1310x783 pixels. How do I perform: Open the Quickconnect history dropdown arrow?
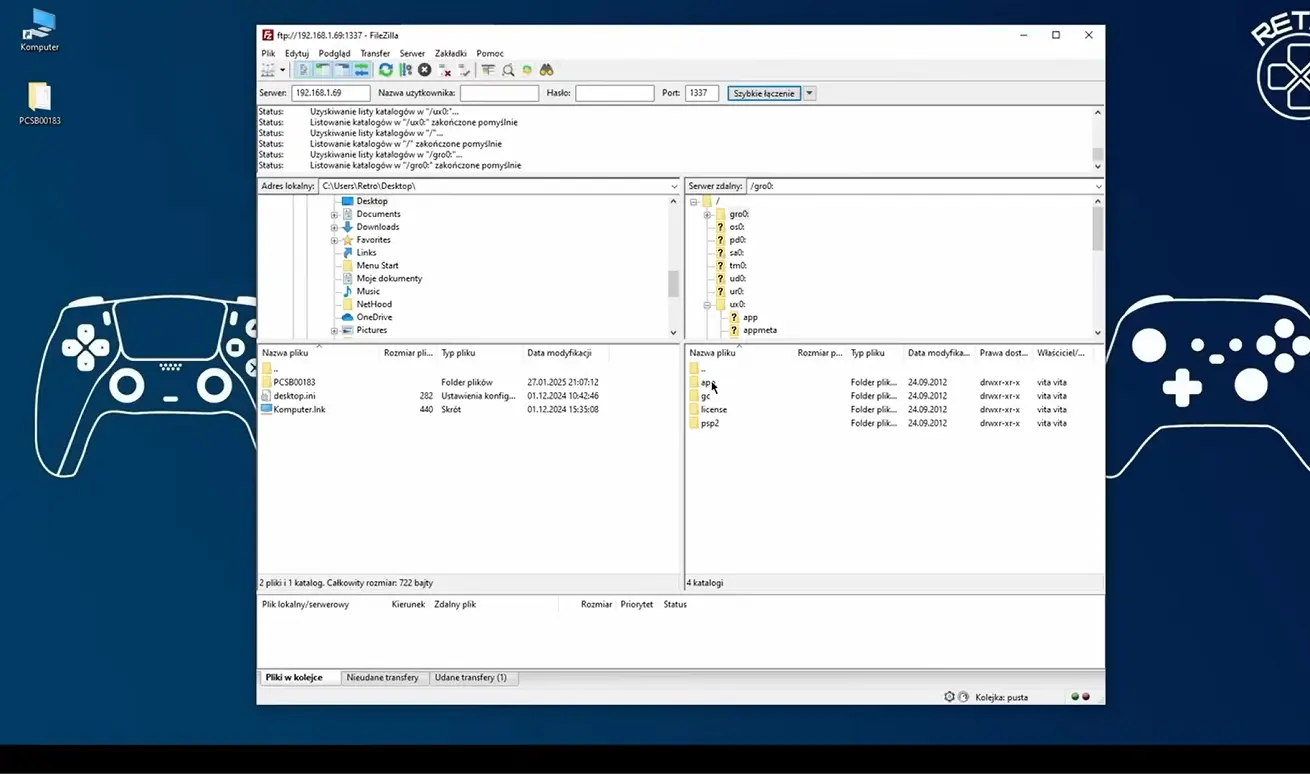tap(810, 93)
